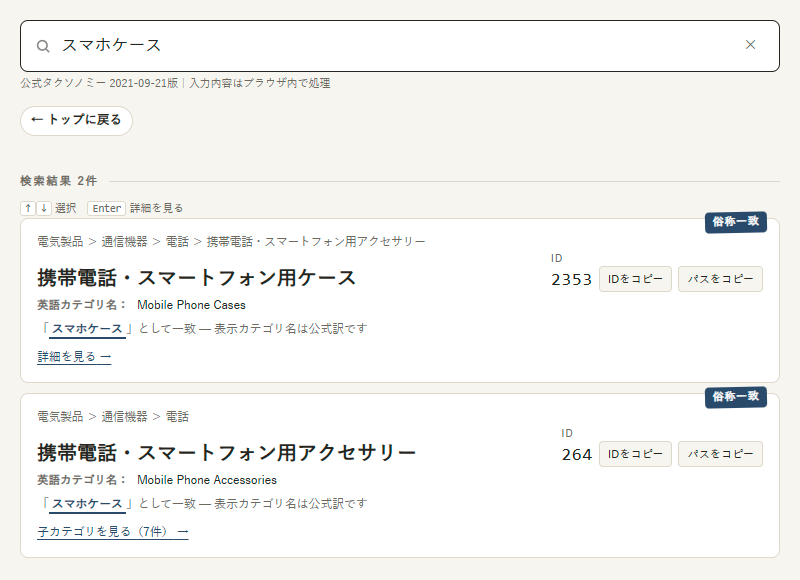
Task: Click the magnifier search icon
Action: (43, 46)
